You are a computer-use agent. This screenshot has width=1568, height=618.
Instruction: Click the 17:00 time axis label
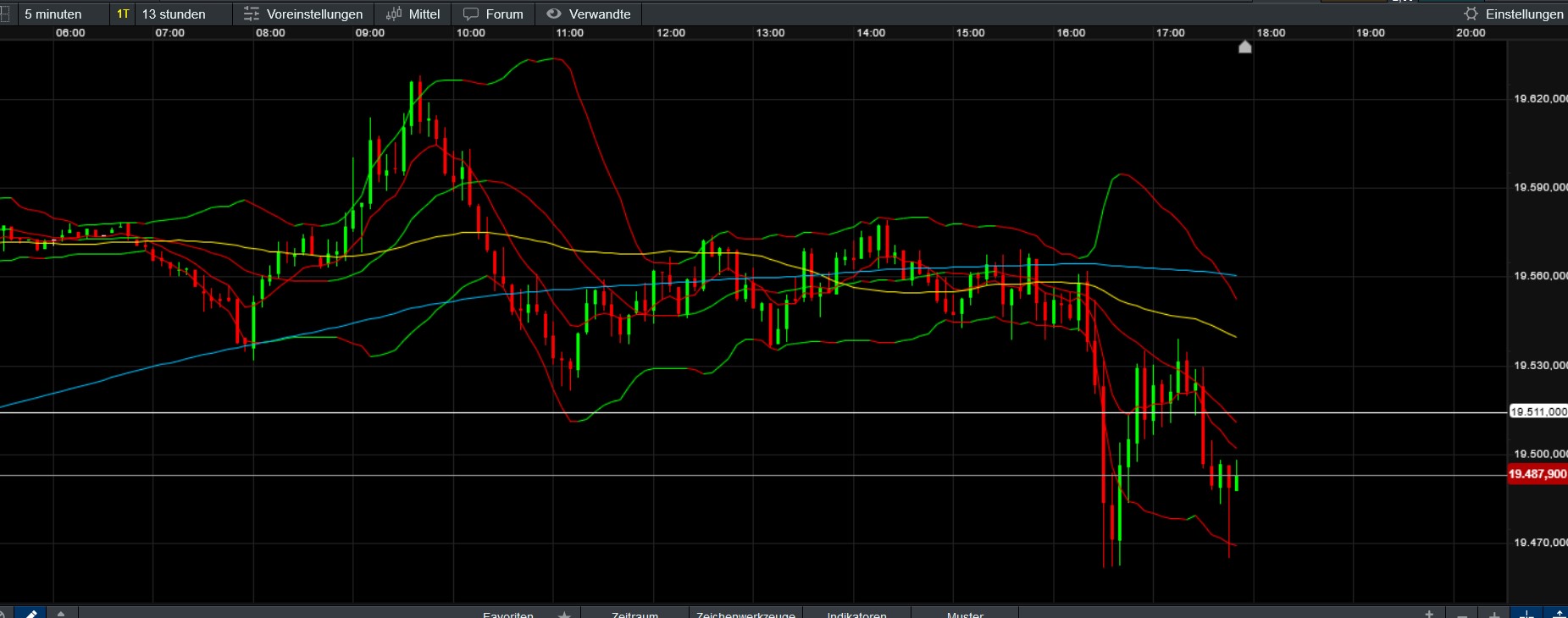(1171, 33)
